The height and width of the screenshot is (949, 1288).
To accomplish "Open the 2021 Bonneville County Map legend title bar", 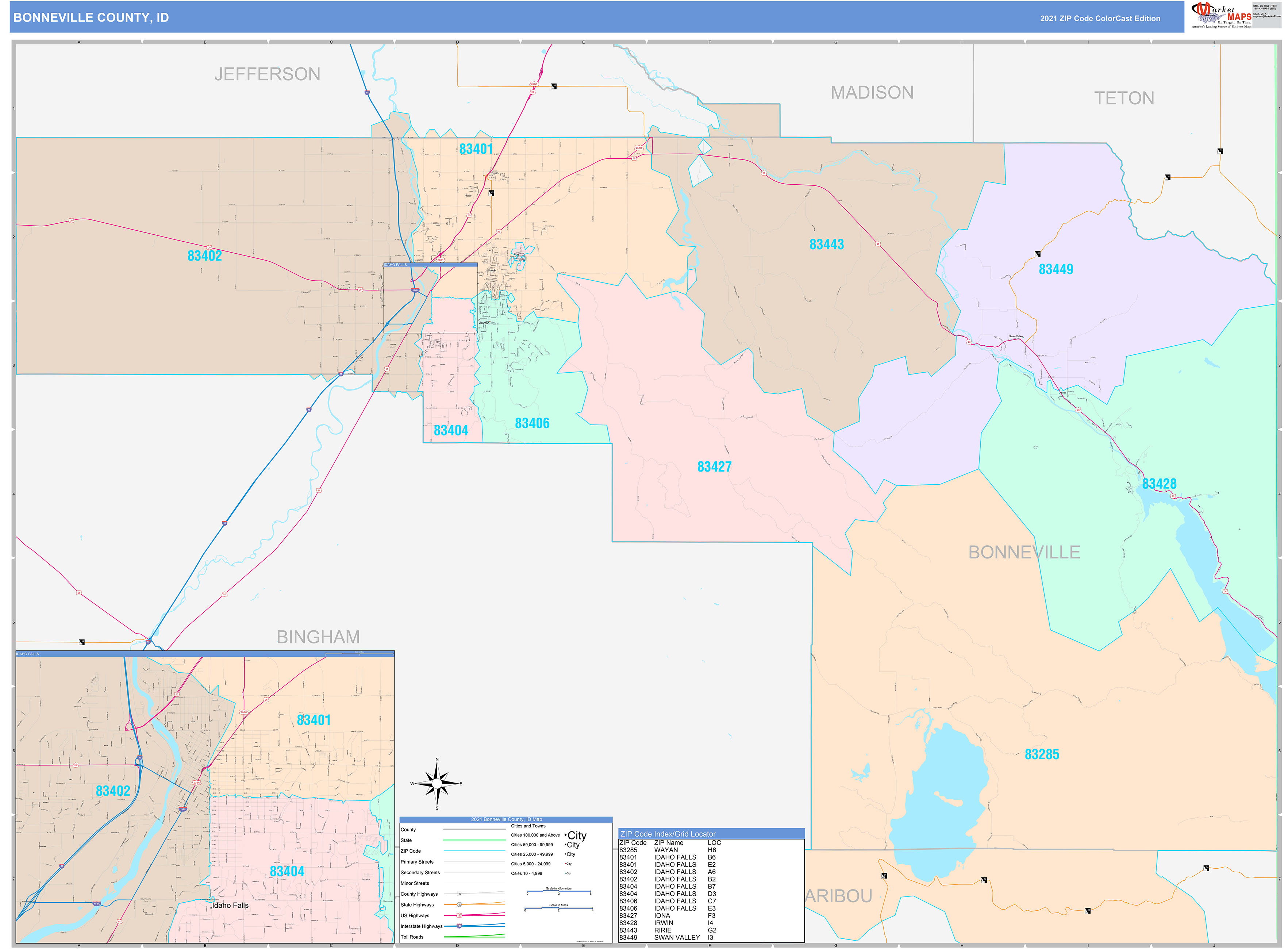I will 507,820.
